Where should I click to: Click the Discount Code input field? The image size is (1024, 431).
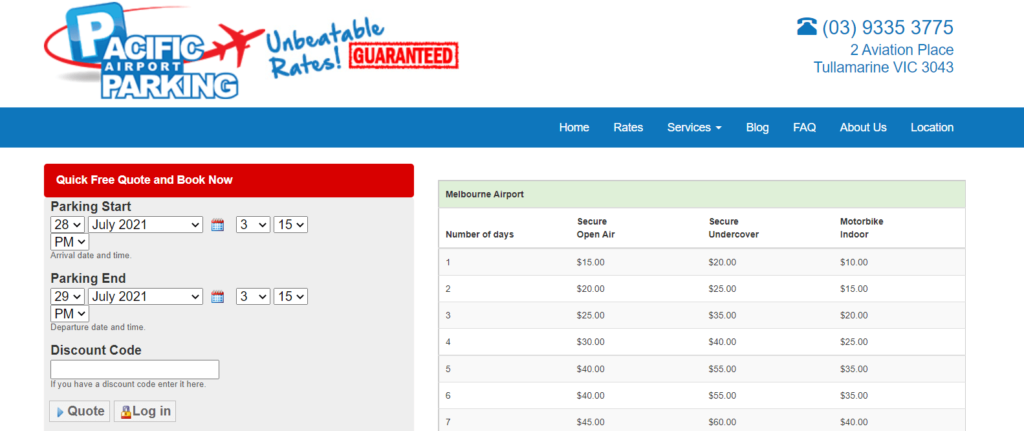[135, 370]
